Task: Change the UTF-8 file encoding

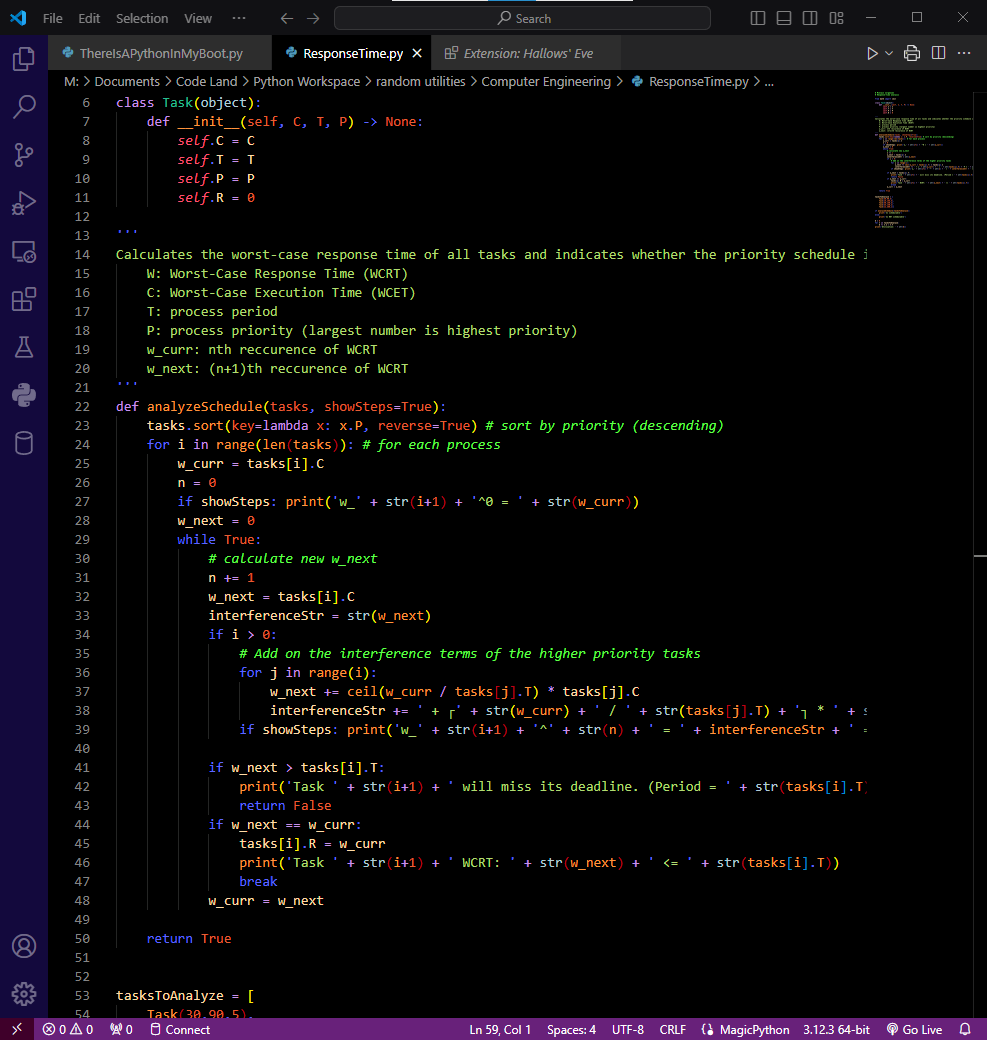Action: [627, 1029]
